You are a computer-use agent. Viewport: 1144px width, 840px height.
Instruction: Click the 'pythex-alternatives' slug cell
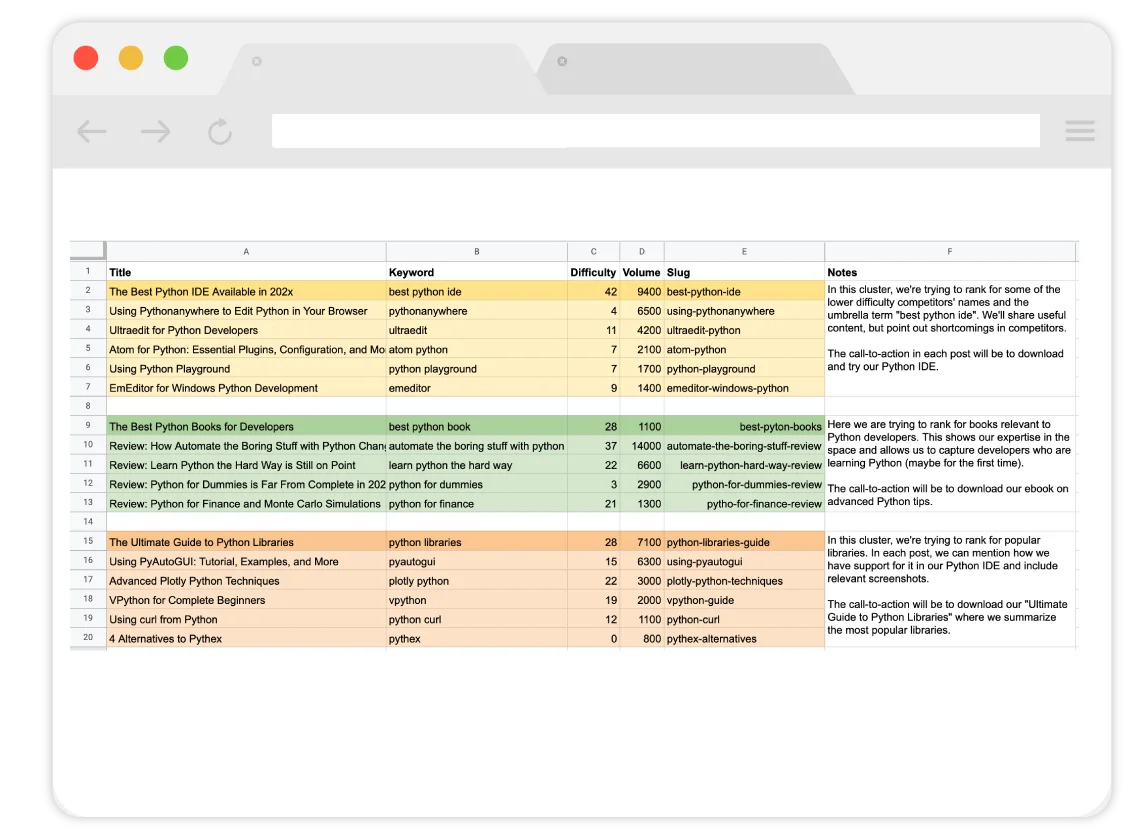(744, 639)
